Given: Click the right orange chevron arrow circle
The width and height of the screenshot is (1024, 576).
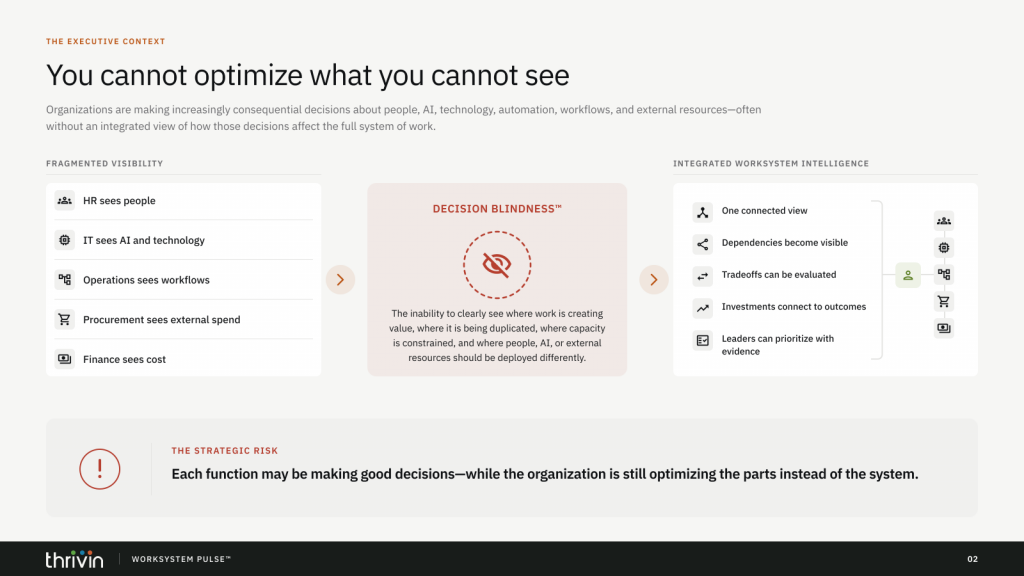Looking at the screenshot, I should point(654,280).
